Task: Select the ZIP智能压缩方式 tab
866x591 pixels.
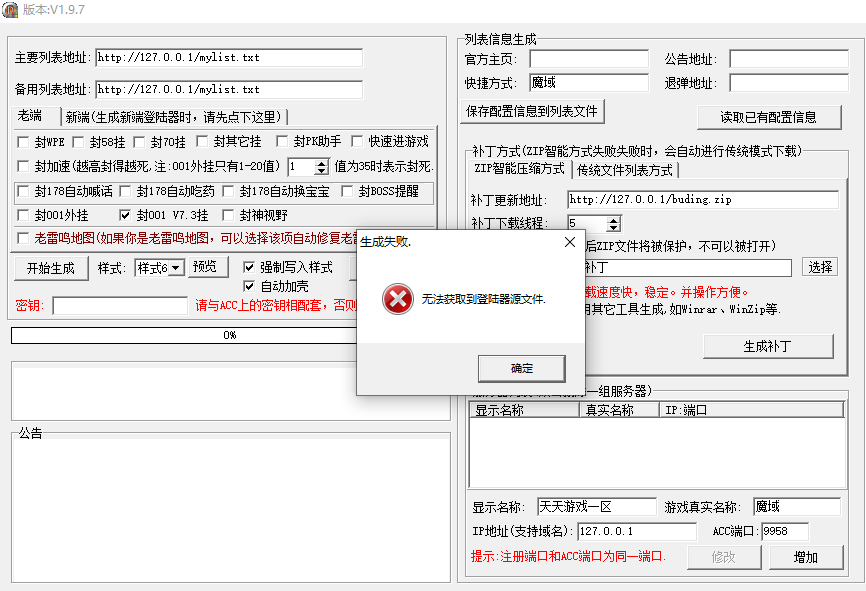Action: pos(519,168)
